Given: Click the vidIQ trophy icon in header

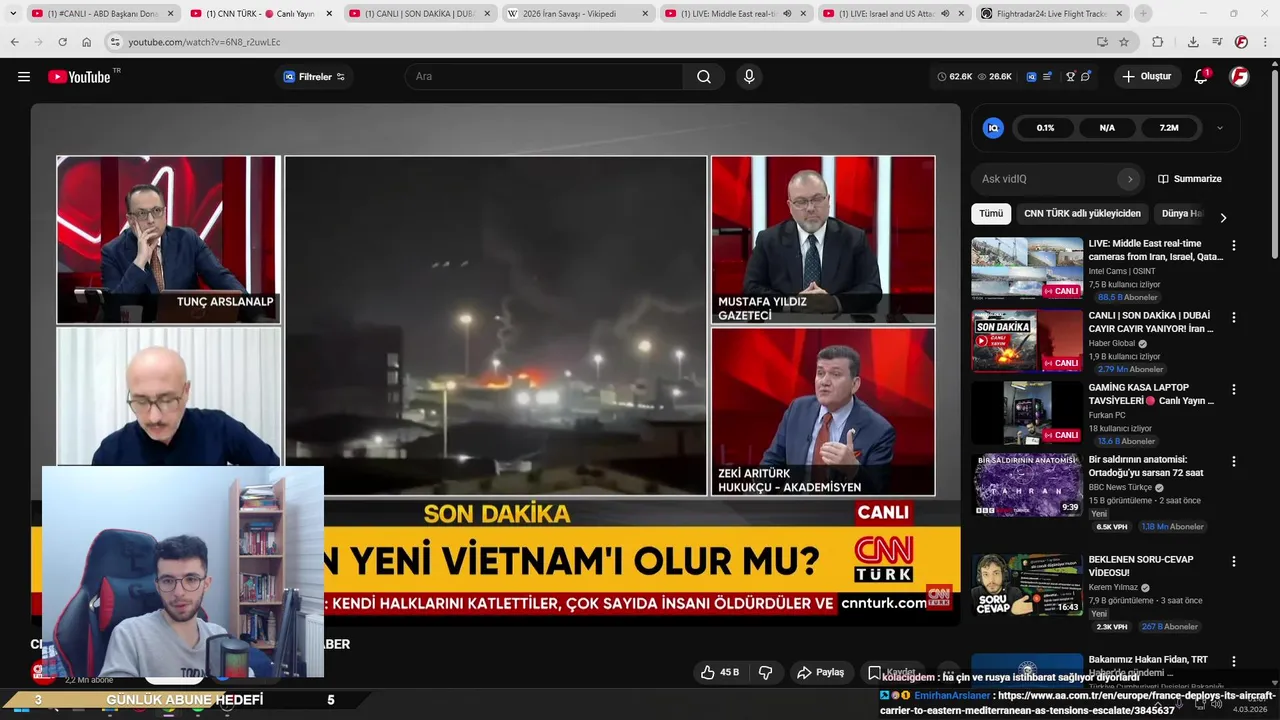Looking at the screenshot, I should click(x=1070, y=77).
